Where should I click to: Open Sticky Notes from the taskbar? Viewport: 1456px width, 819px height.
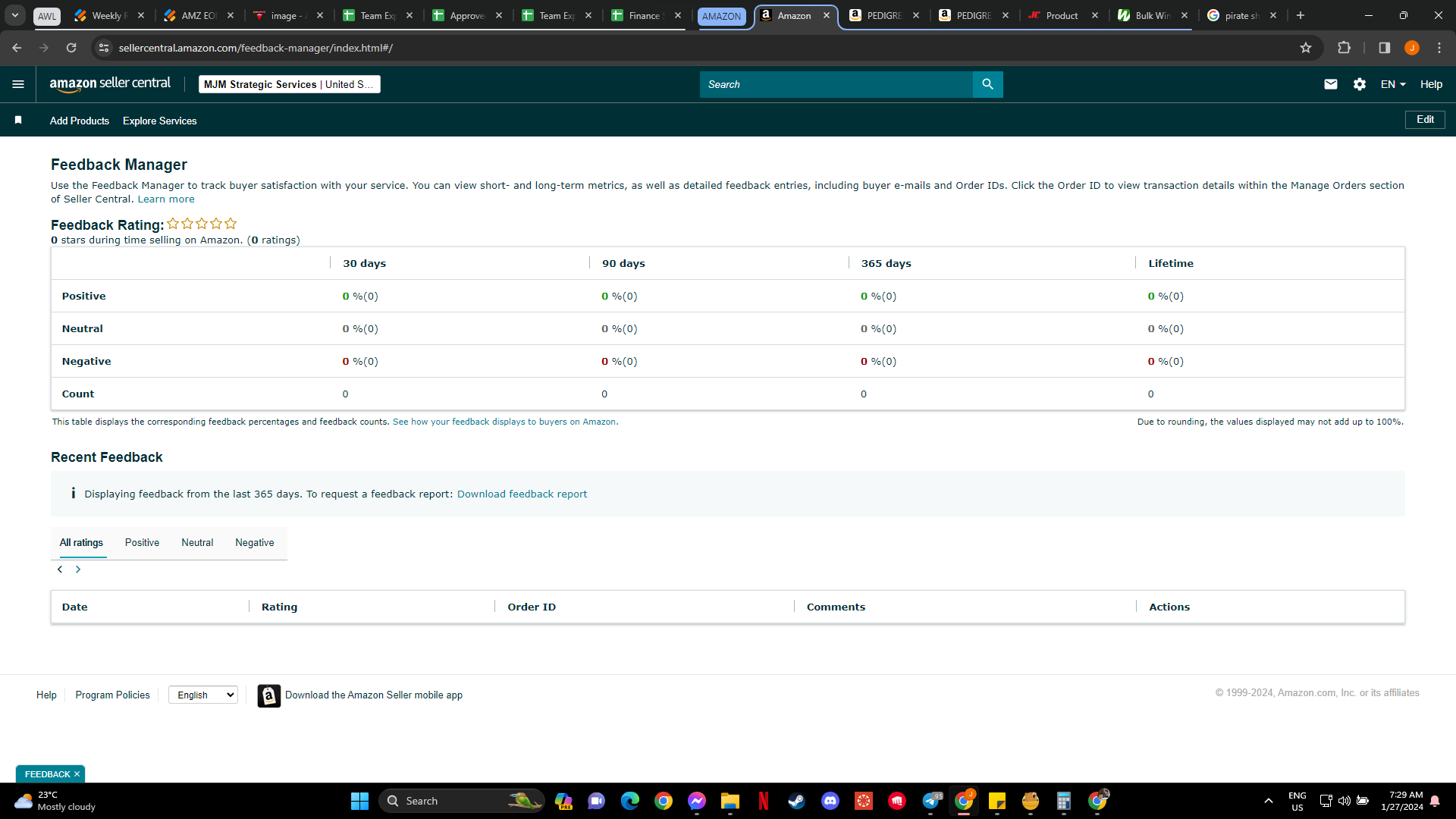tap(997, 801)
